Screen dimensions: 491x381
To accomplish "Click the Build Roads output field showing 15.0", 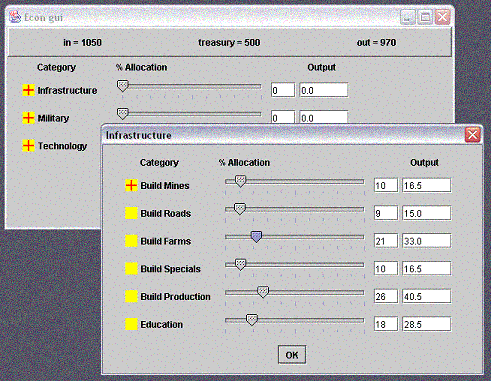I will [x=427, y=213].
